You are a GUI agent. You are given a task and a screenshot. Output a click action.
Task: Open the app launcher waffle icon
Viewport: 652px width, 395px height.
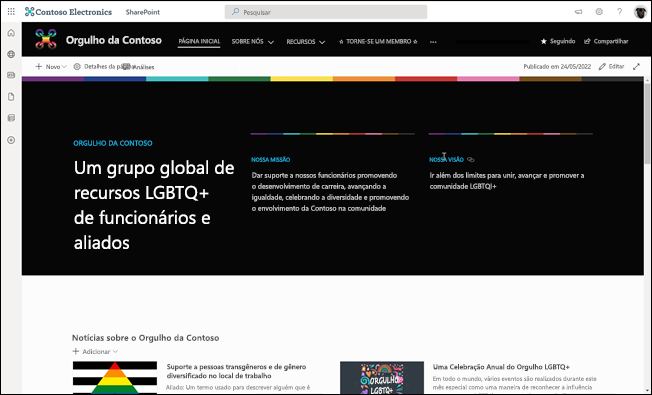pos(11,12)
